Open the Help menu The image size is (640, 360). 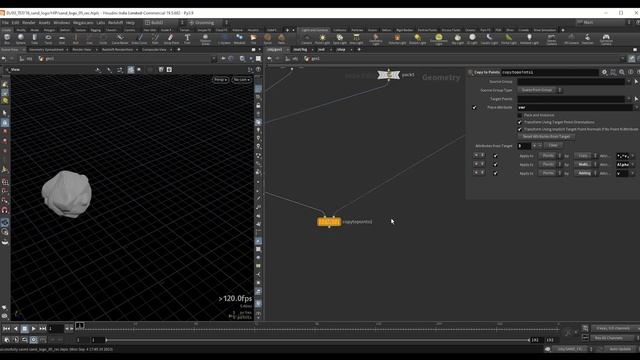coord(130,22)
